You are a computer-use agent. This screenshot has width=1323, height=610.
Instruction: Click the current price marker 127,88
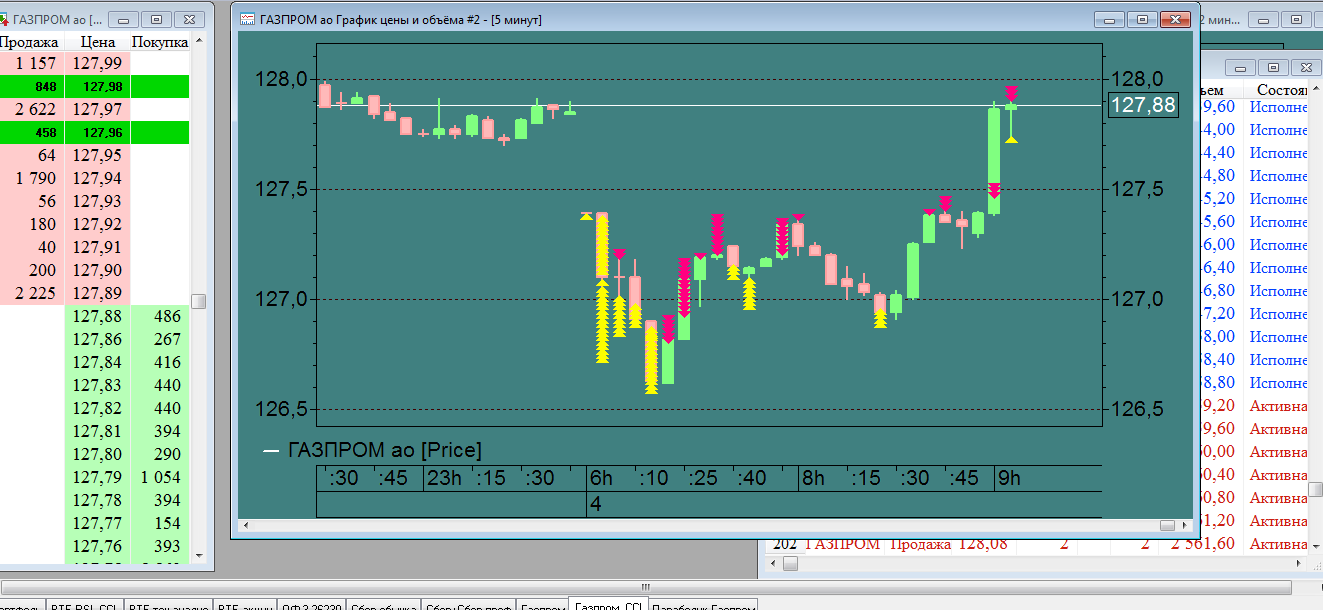coord(1144,105)
